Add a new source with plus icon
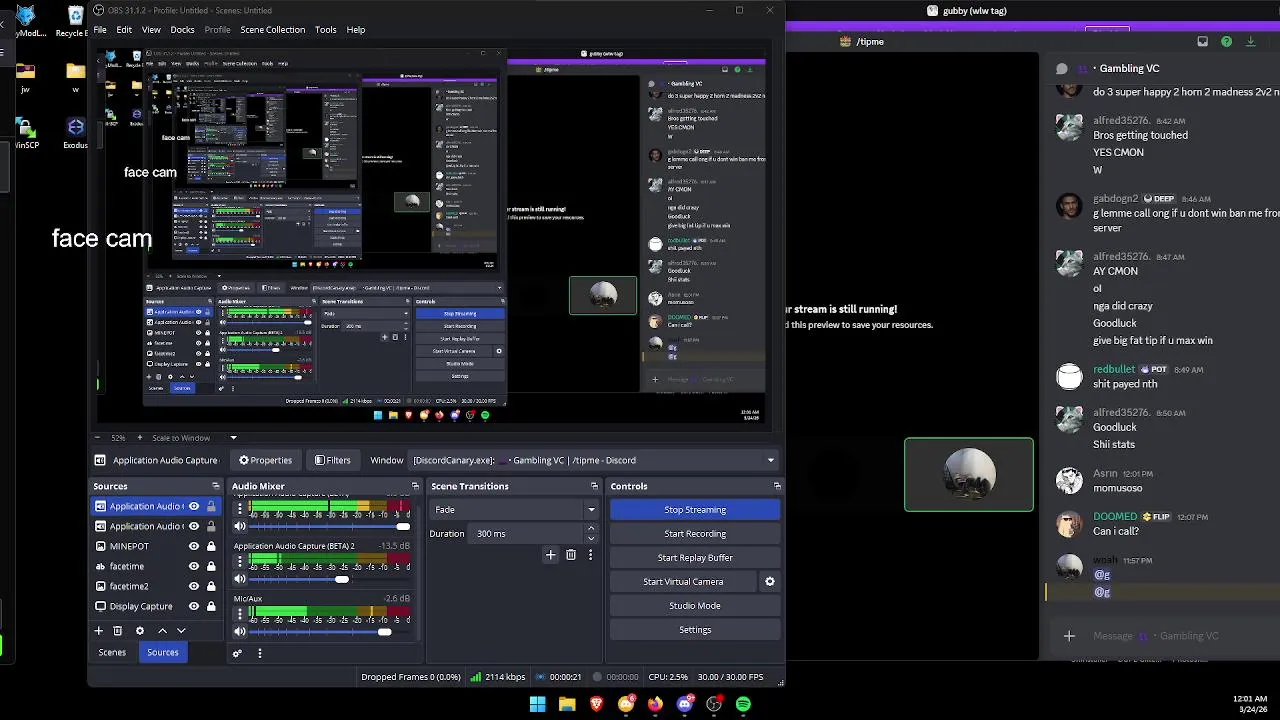 (x=98, y=631)
